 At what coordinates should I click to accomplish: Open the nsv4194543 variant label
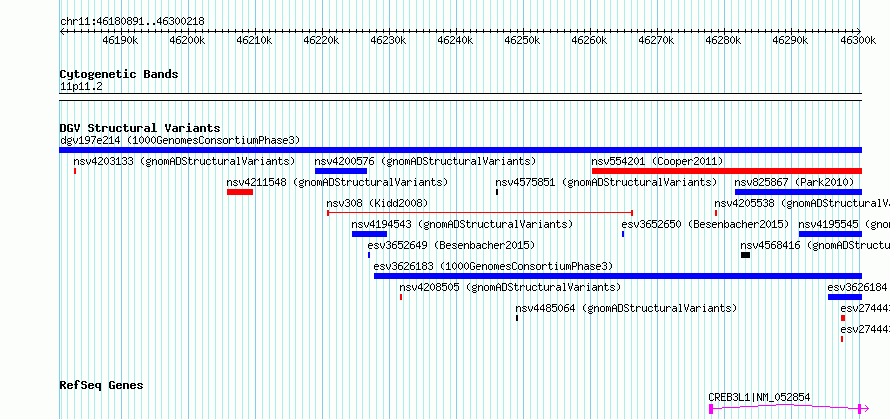[462, 224]
